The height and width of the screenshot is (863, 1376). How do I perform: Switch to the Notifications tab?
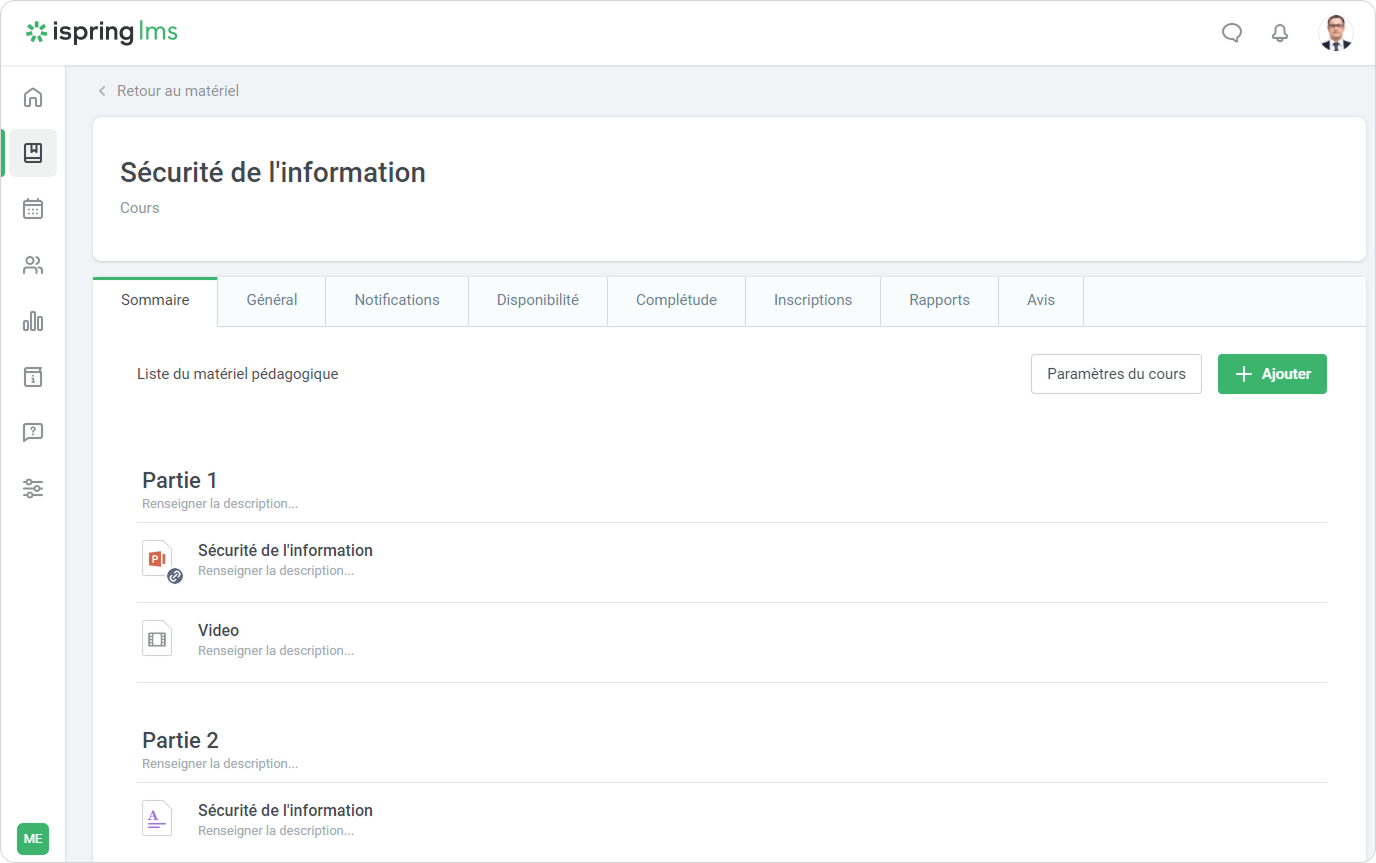tap(397, 300)
